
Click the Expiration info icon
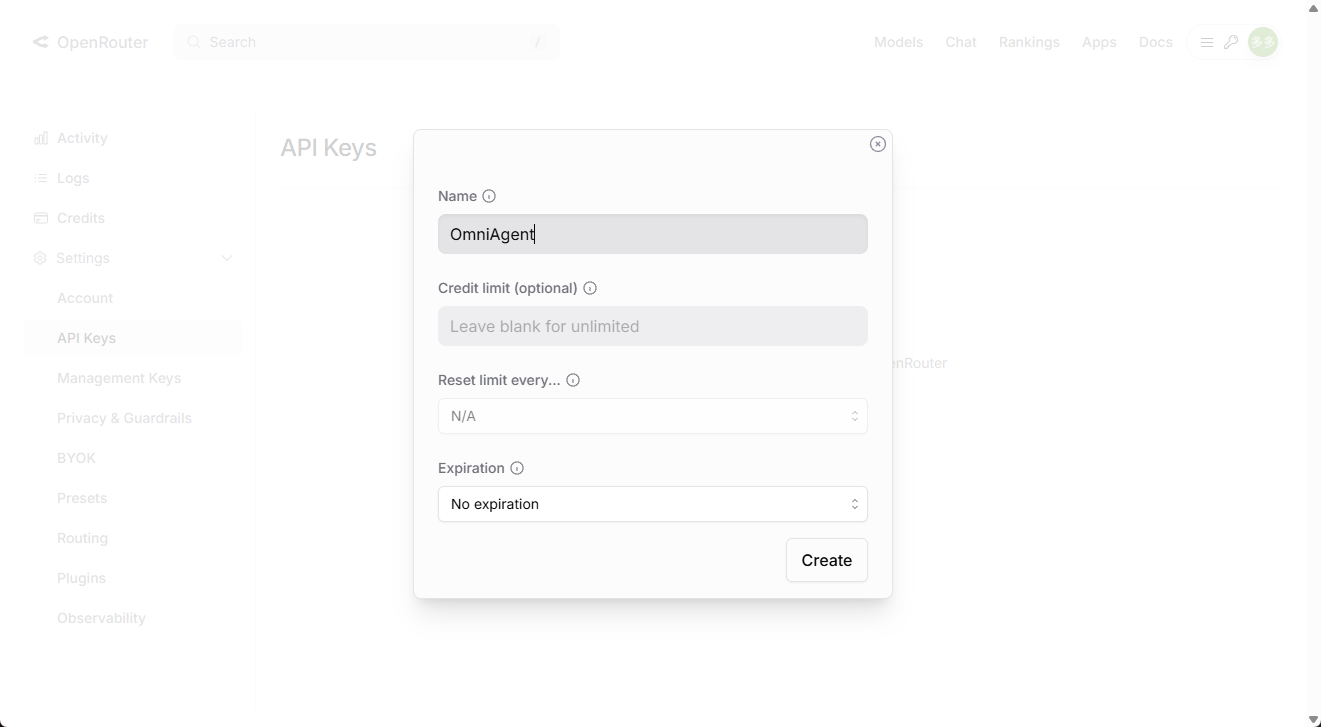click(517, 468)
